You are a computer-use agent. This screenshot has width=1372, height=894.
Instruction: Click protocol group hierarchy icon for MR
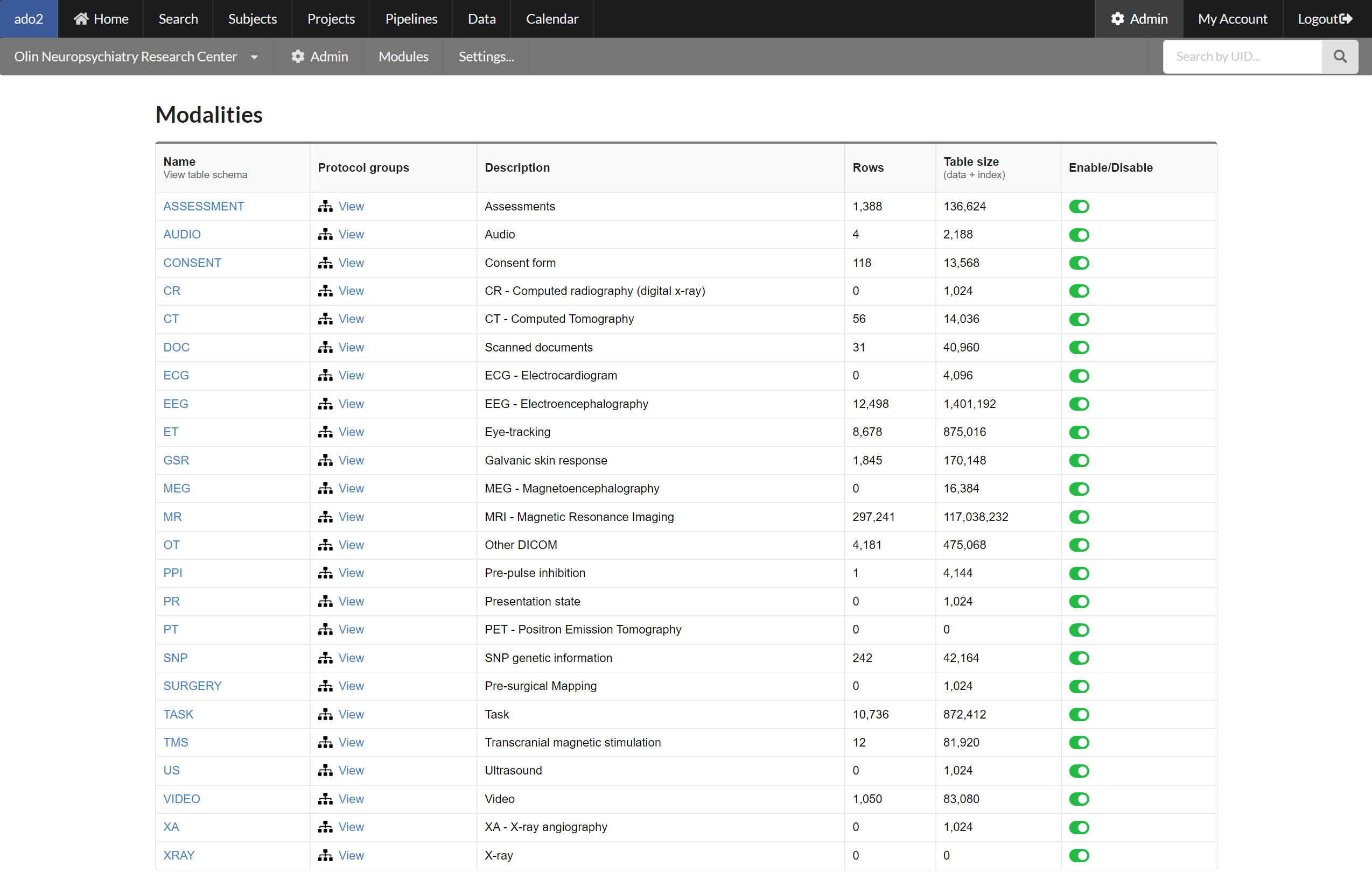click(325, 517)
